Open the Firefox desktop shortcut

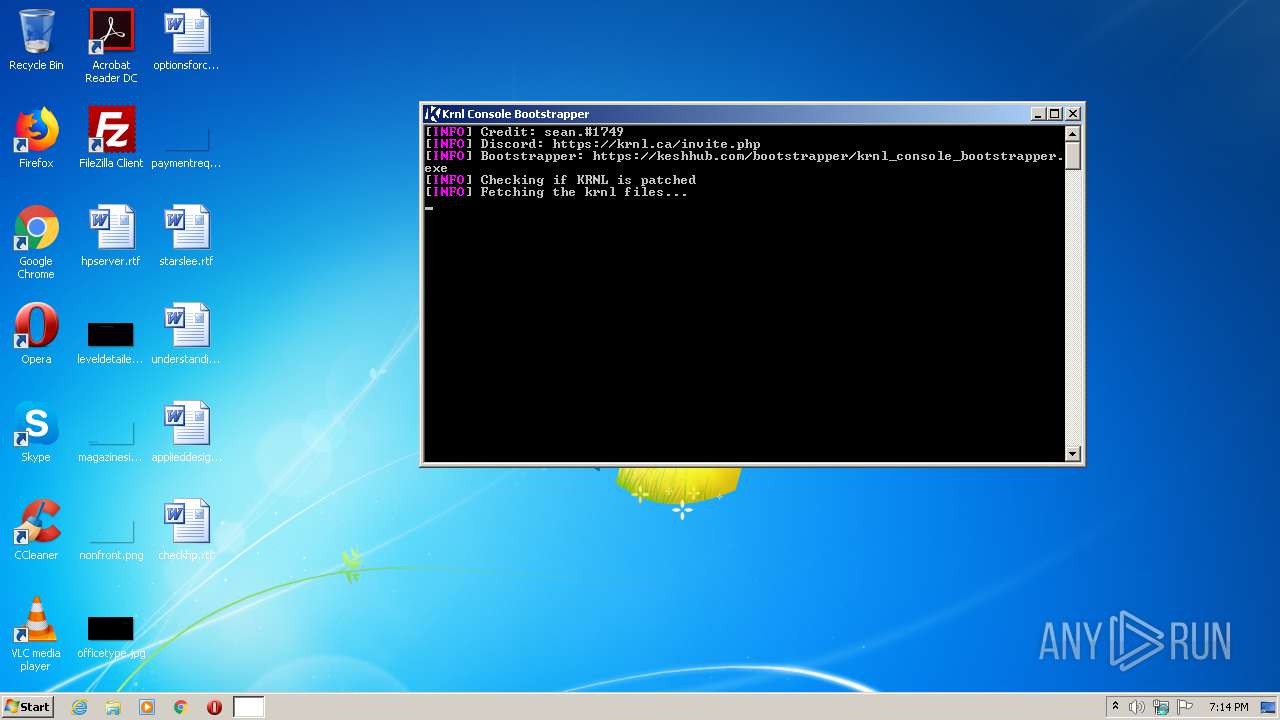36,139
